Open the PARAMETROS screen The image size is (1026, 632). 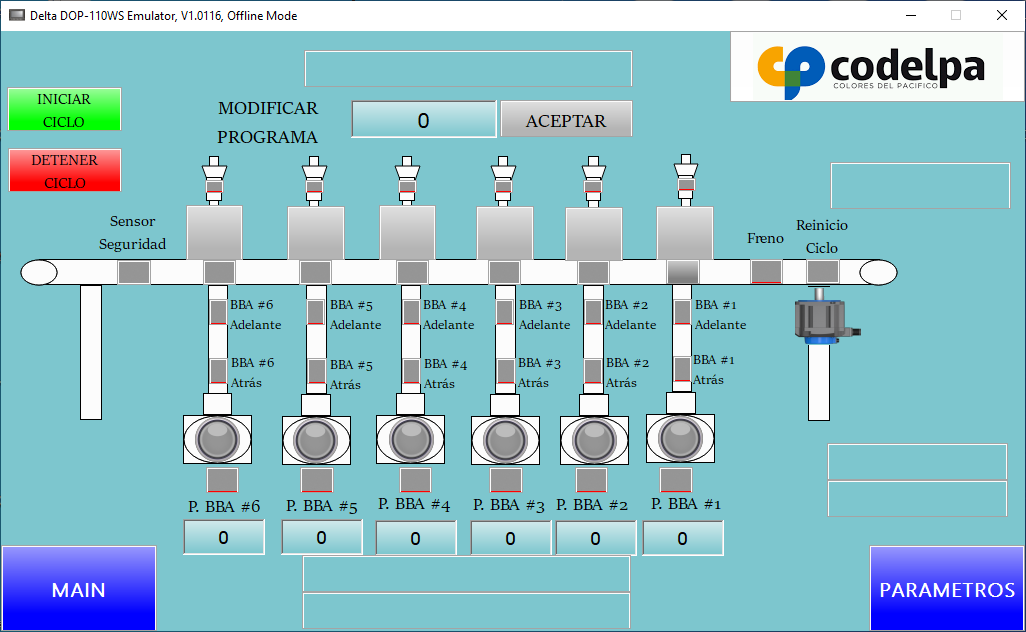point(947,589)
